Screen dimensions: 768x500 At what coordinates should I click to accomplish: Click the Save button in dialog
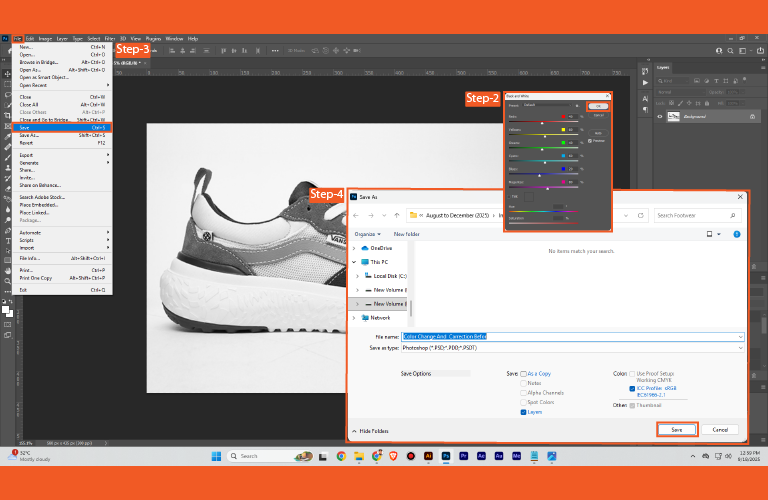pos(677,429)
